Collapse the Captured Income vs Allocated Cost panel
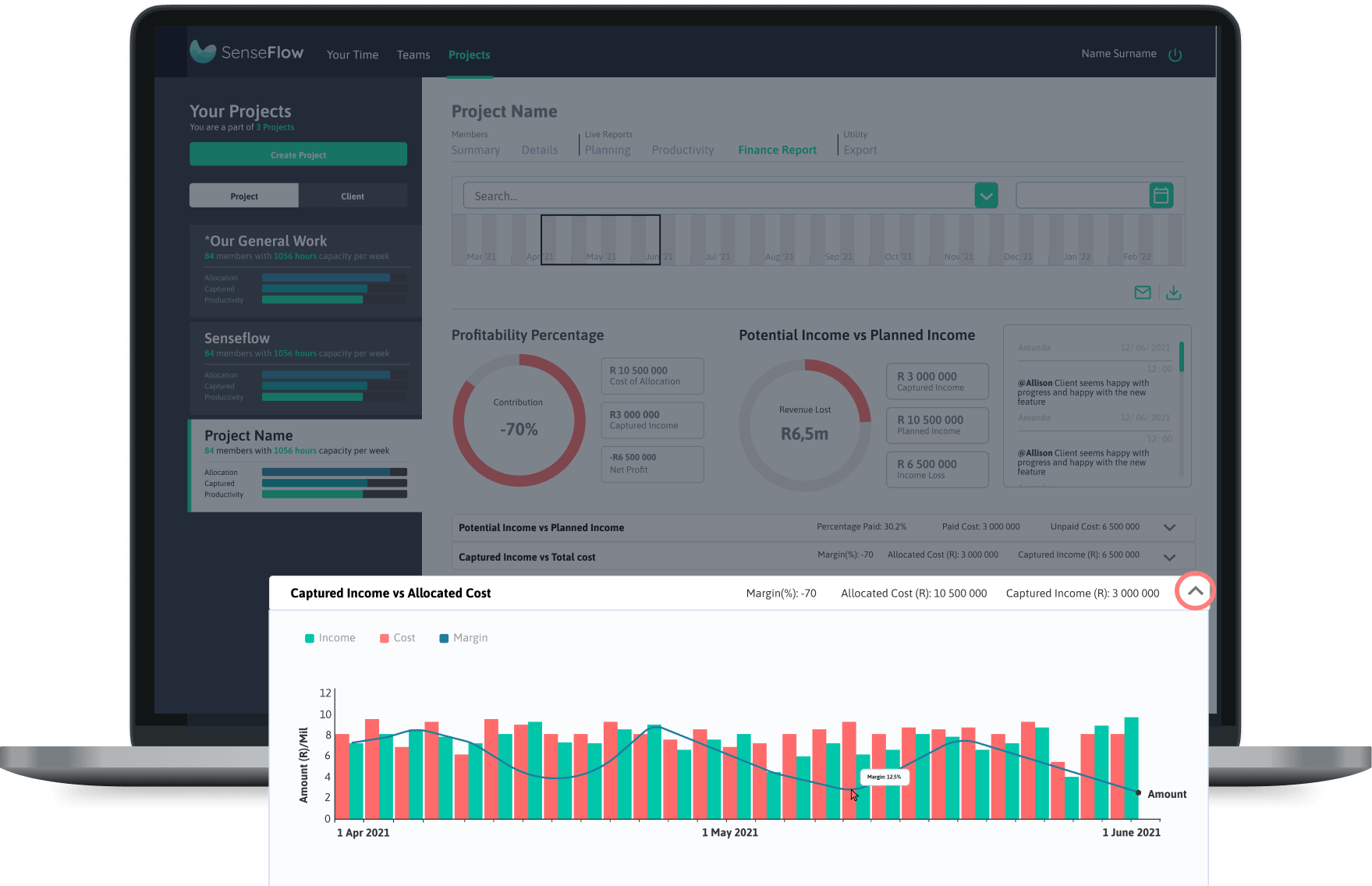 click(x=1195, y=592)
